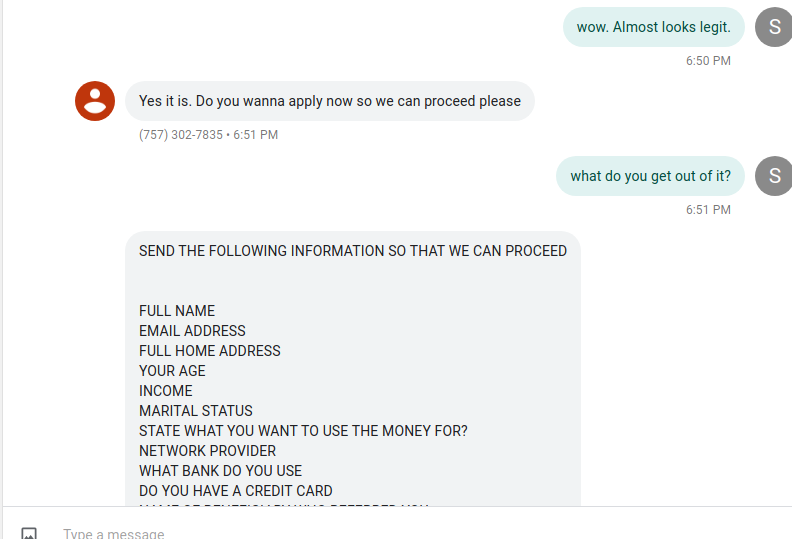This screenshot has width=792, height=539.
Task: Click the "NETWORK PROVIDER" line in message
Action: pyautogui.click(x=208, y=451)
